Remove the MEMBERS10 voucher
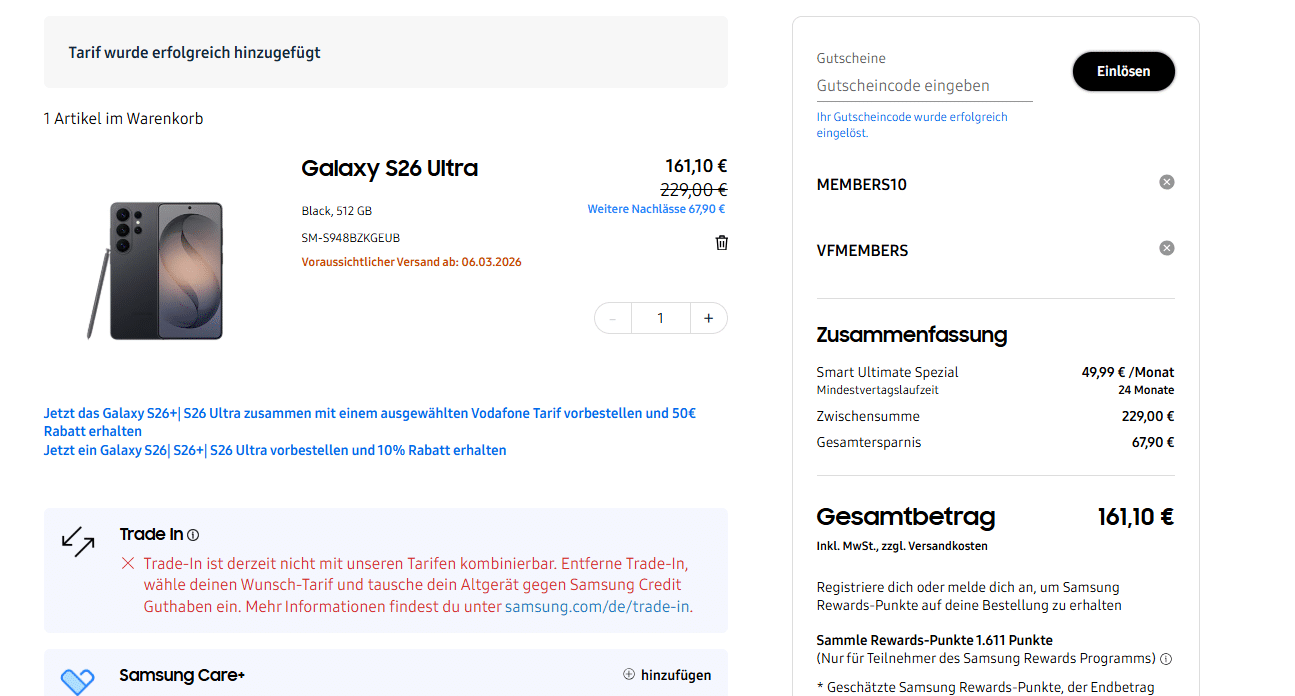The width and height of the screenshot is (1295, 696). tap(1166, 181)
